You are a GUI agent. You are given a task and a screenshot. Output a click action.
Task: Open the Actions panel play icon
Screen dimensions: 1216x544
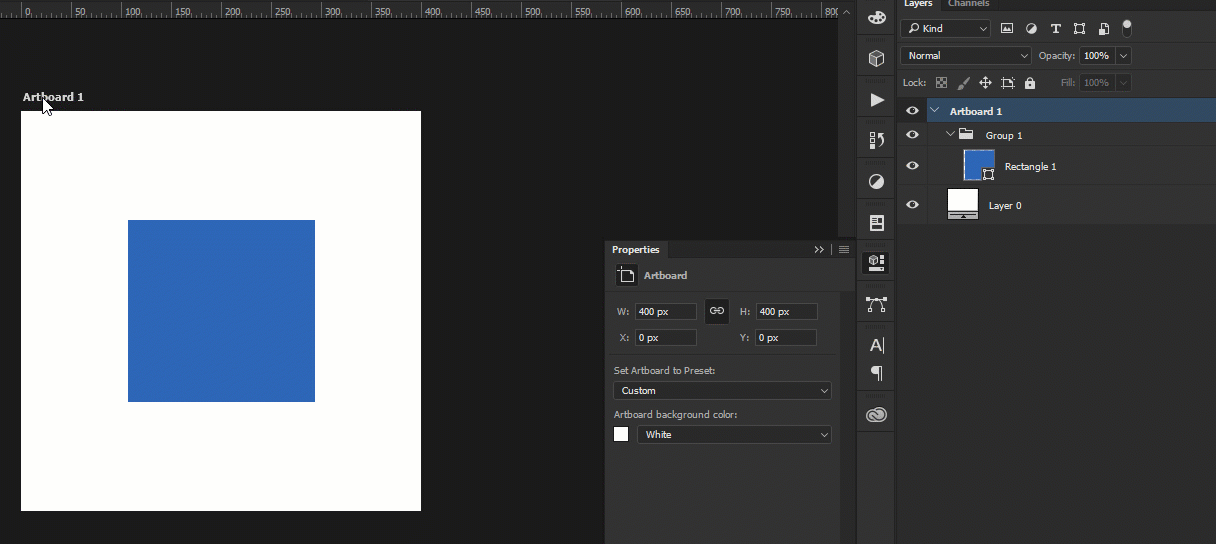(x=877, y=100)
